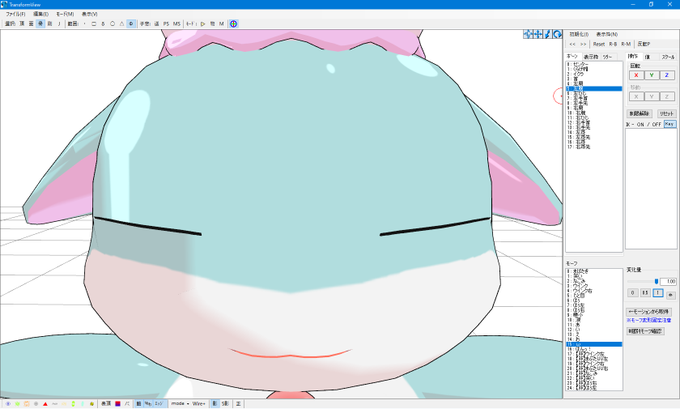Viewport: 680px width, 409px height.
Task: Choose the triangle range selection shape
Action: [x=122, y=24]
